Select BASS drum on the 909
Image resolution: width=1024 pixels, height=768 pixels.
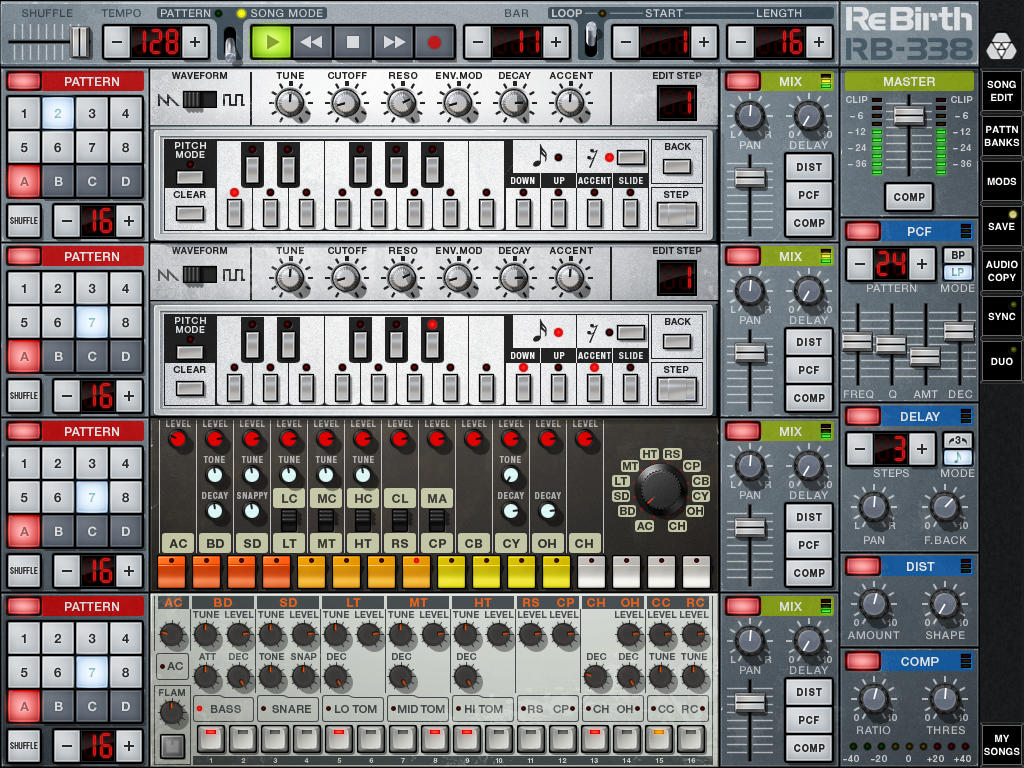[223, 709]
